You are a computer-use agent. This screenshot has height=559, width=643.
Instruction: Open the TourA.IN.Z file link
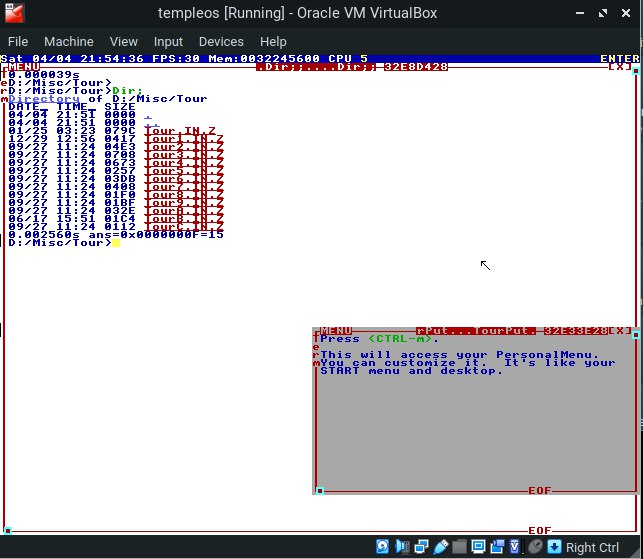tap(184, 211)
